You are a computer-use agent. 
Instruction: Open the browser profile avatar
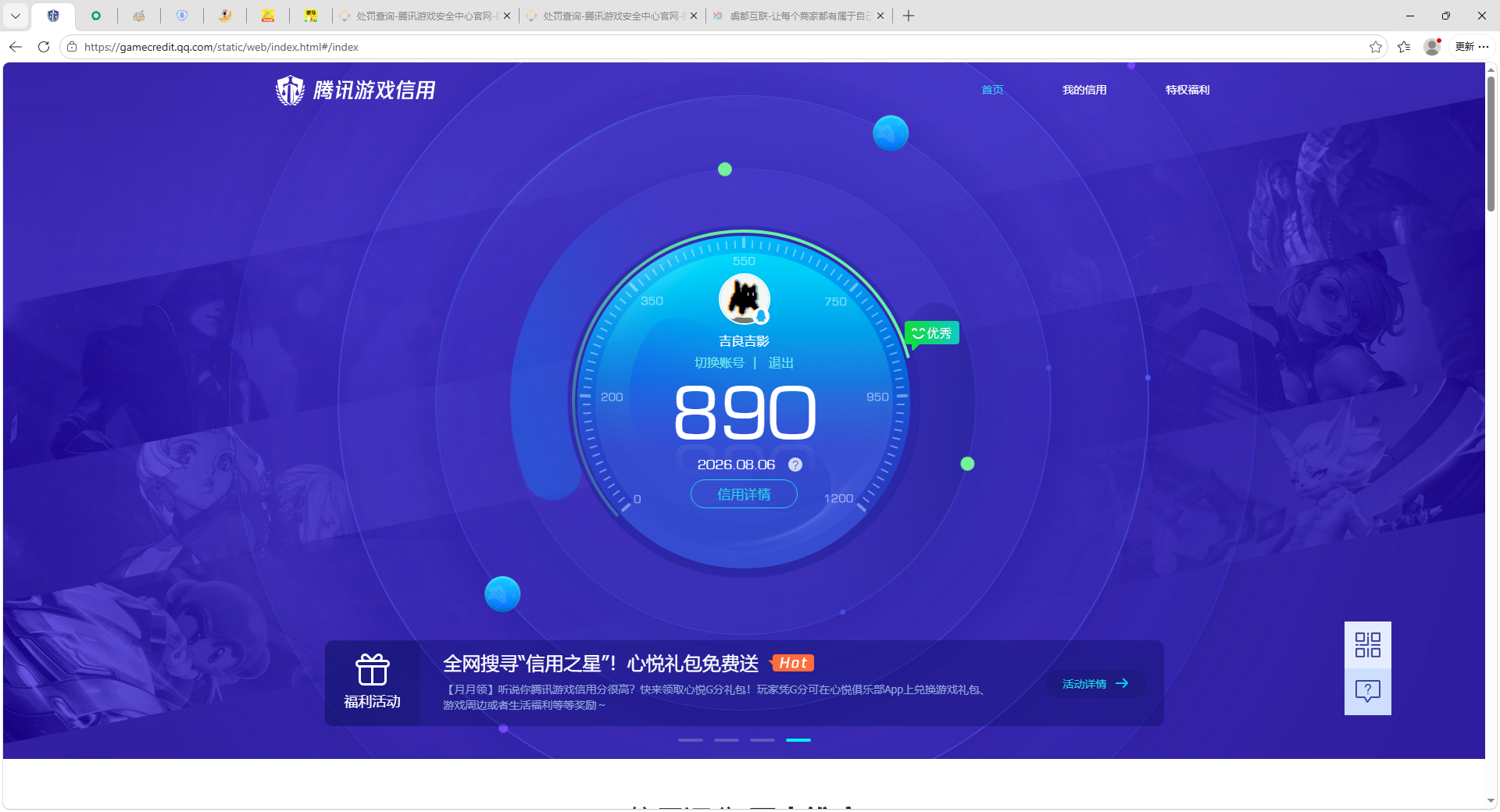coord(1432,47)
